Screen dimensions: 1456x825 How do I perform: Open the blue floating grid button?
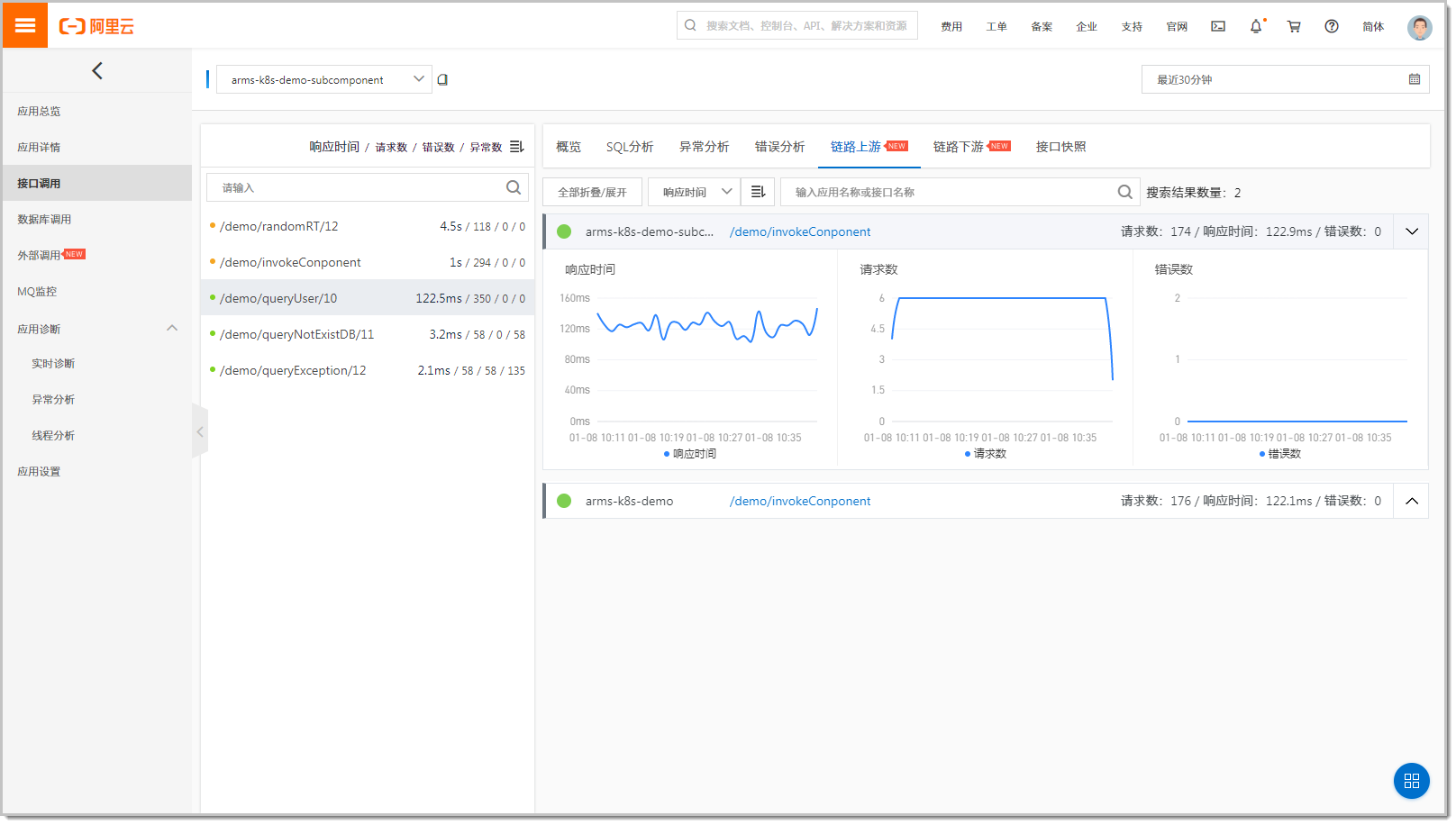pyautogui.click(x=1412, y=781)
